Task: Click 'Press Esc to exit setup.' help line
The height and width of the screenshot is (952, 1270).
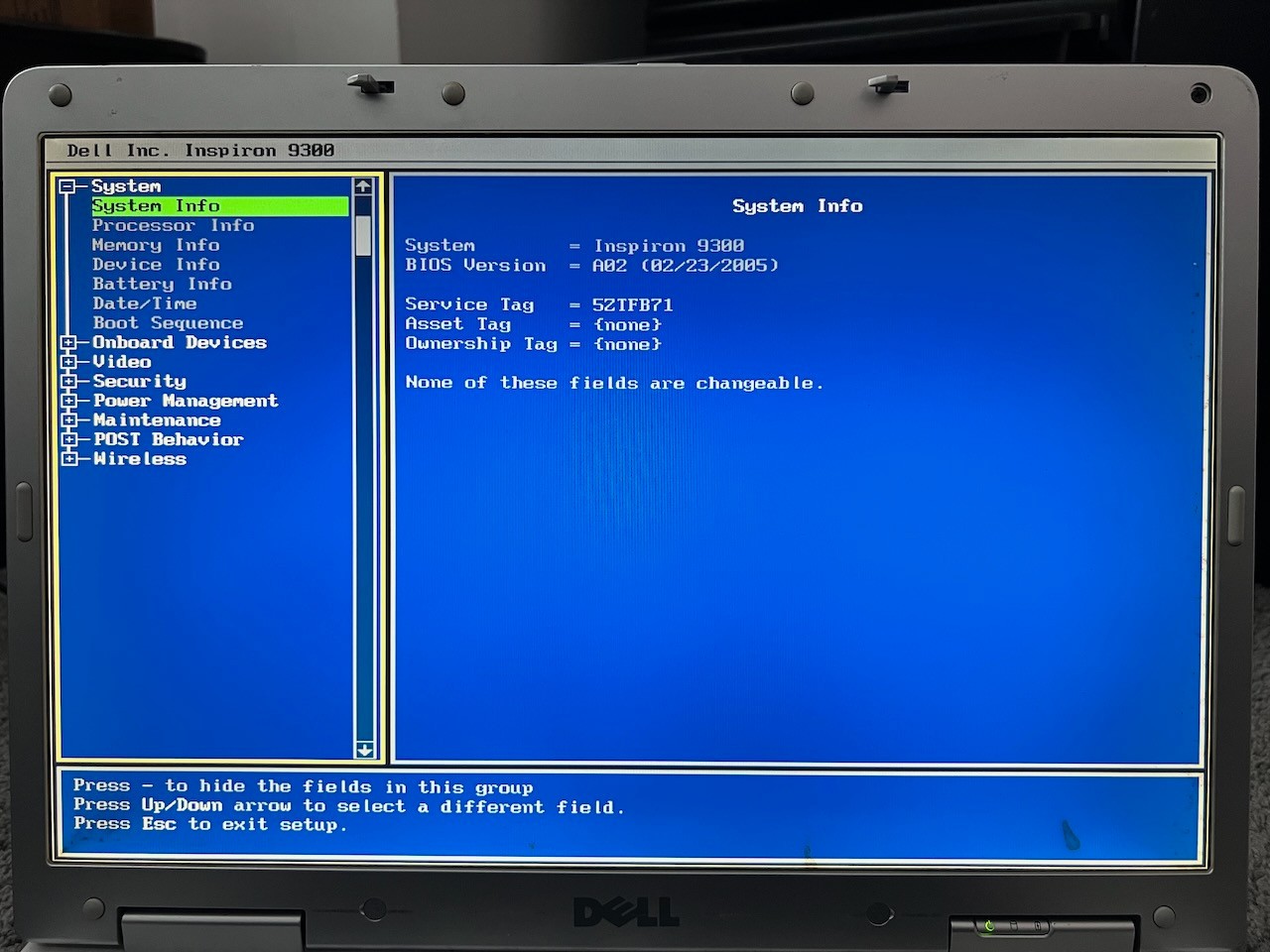Action: 210,825
